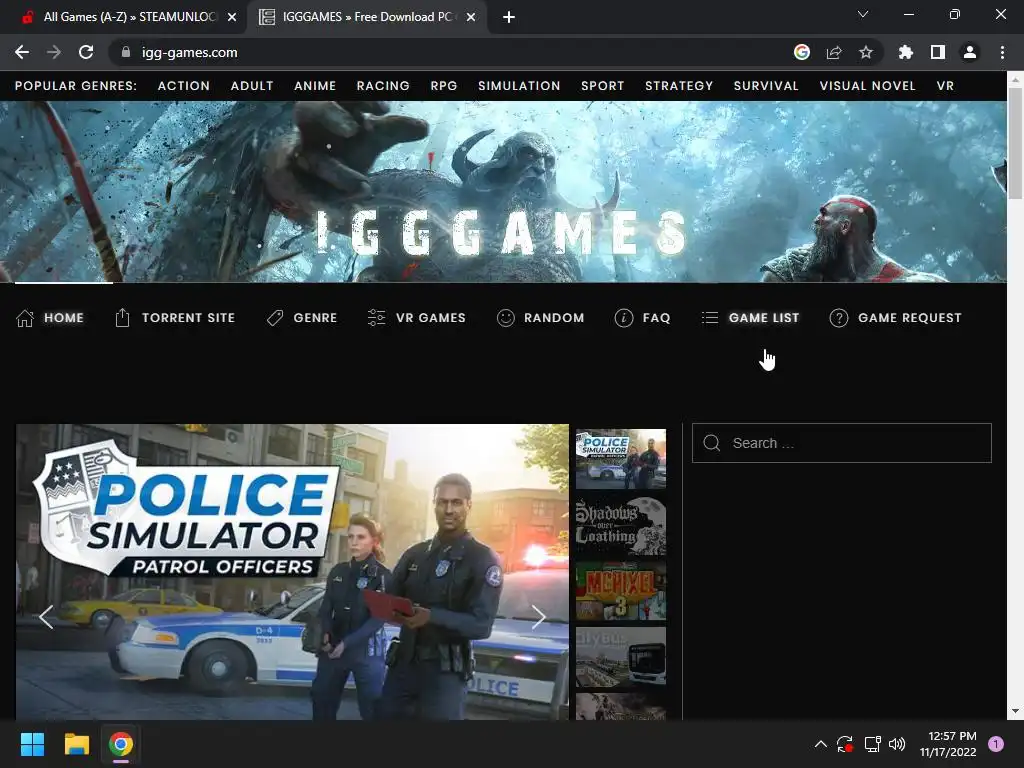Click the sync update tray icon

coord(845,744)
